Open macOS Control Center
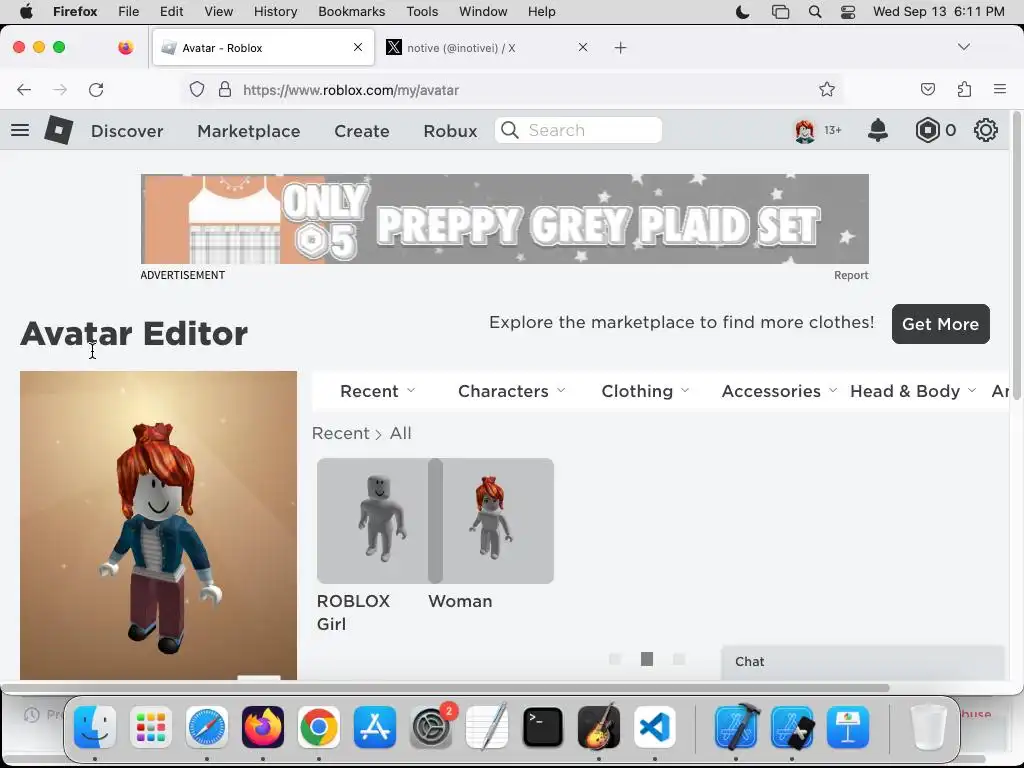Image resolution: width=1024 pixels, height=768 pixels. point(848,12)
